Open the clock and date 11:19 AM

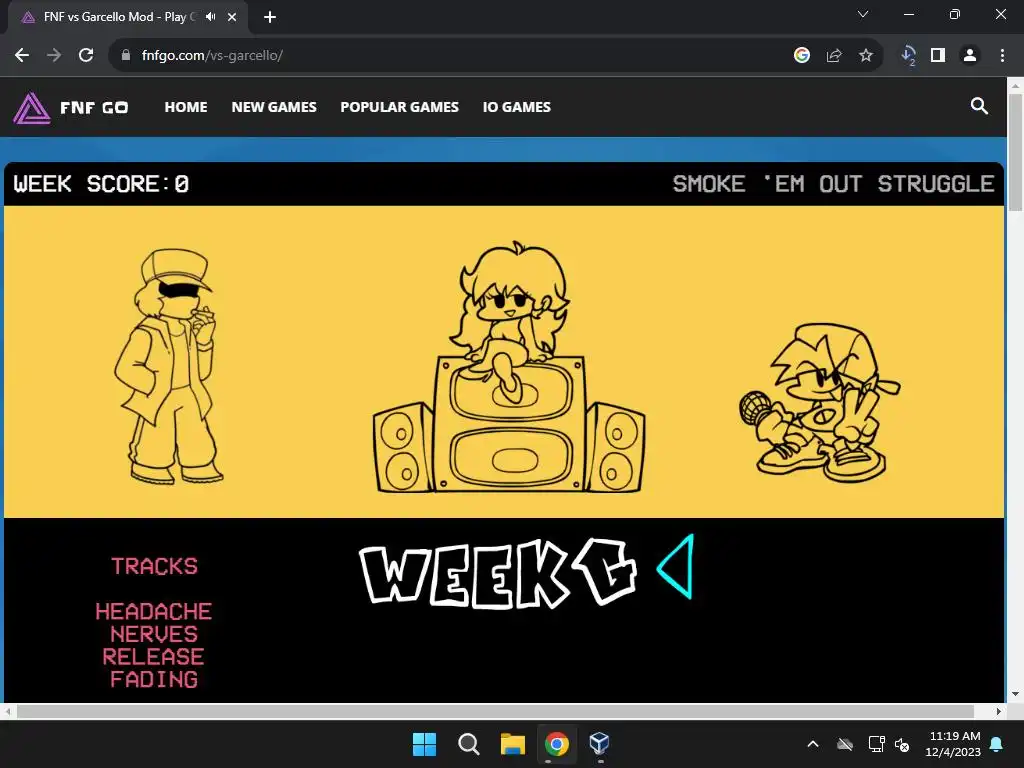[x=953, y=744]
